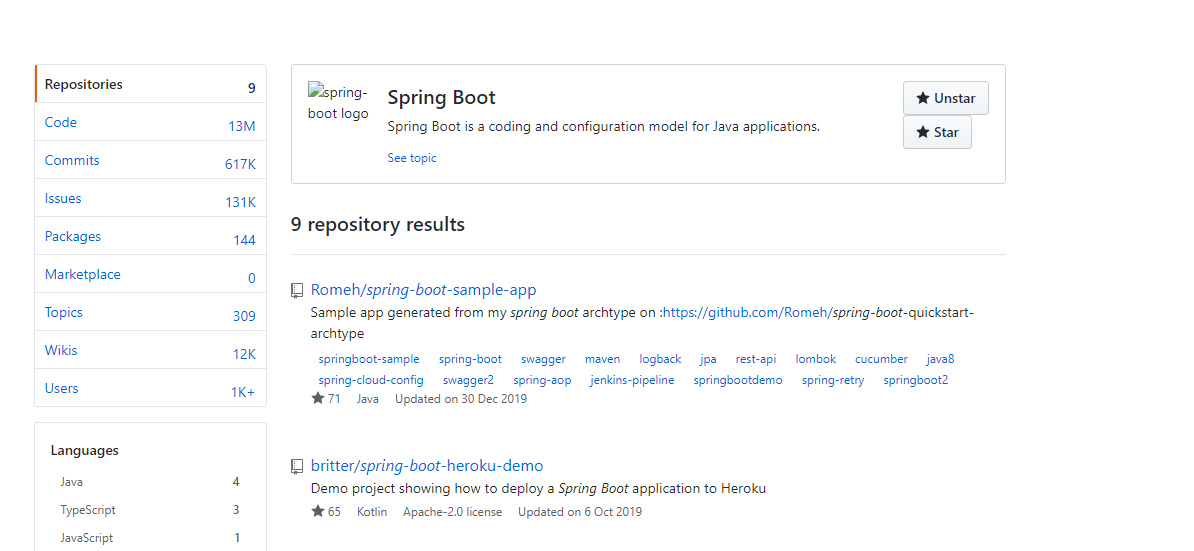Click the Unstar button for Spring Boot

[x=945, y=98]
